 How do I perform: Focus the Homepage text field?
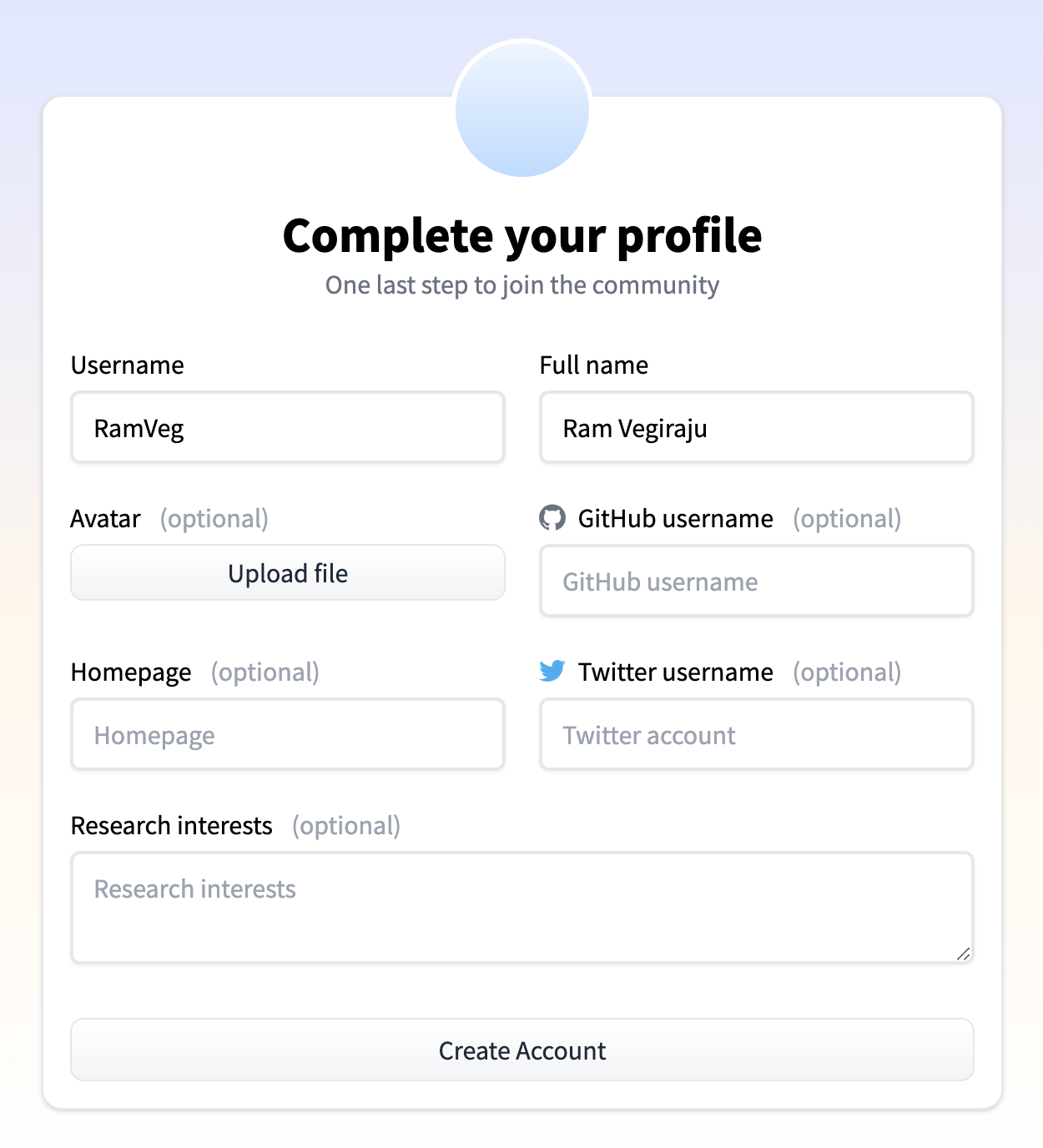(x=288, y=735)
